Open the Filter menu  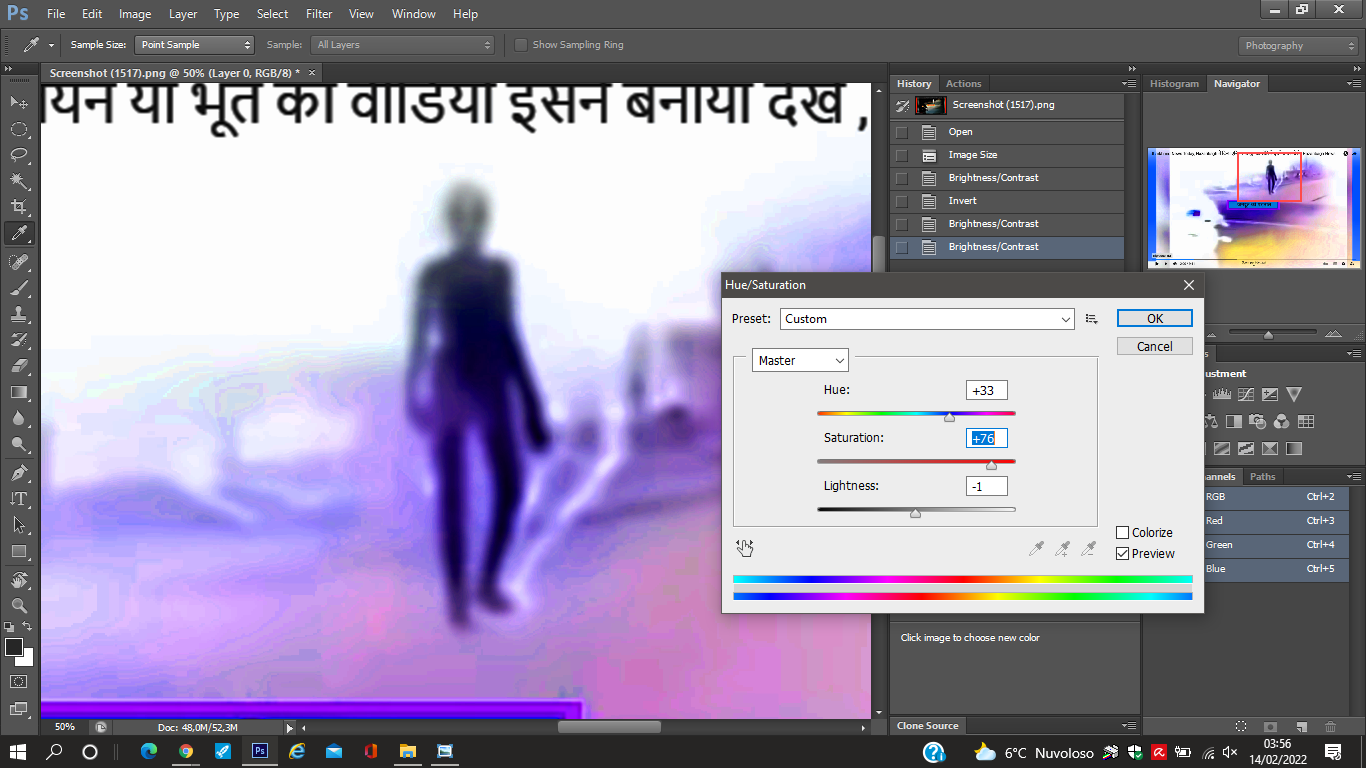[319, 14]
